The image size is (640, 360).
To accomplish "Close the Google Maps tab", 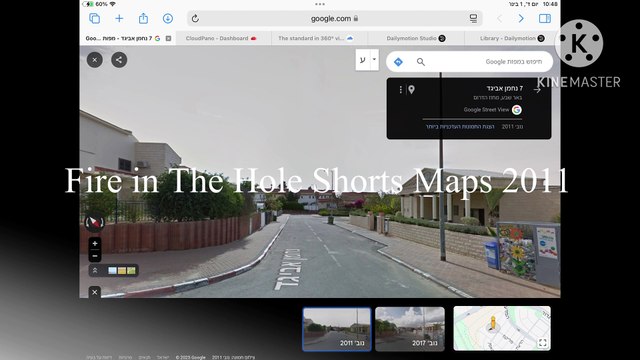I will tap(168, 38).
